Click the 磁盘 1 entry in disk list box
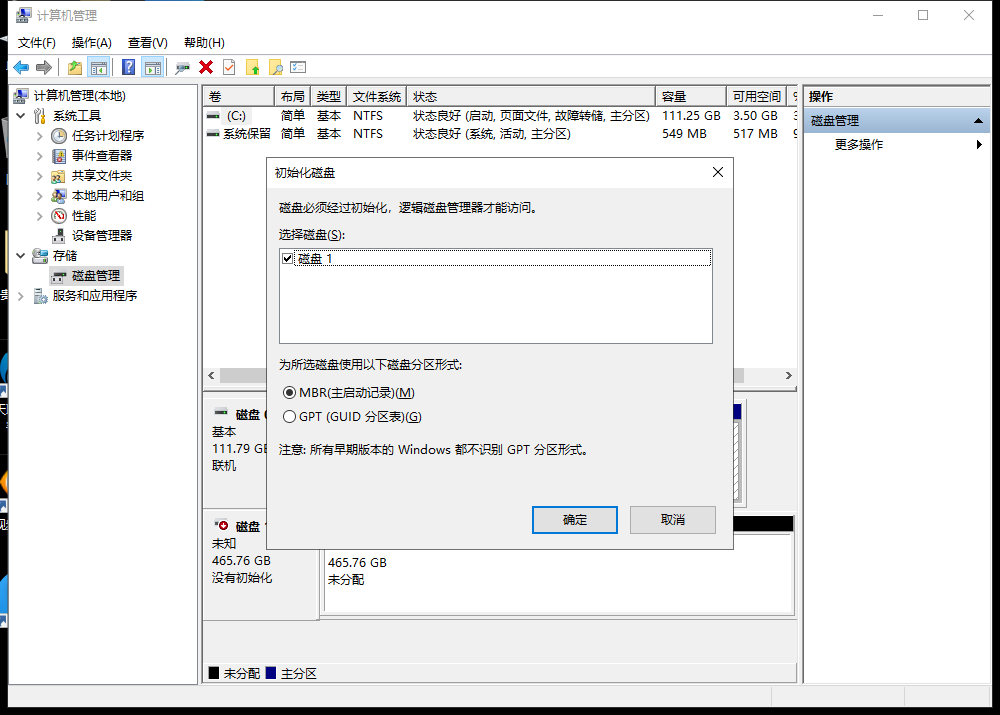Viewport: 1000px width, 715px height. [502, 258]
